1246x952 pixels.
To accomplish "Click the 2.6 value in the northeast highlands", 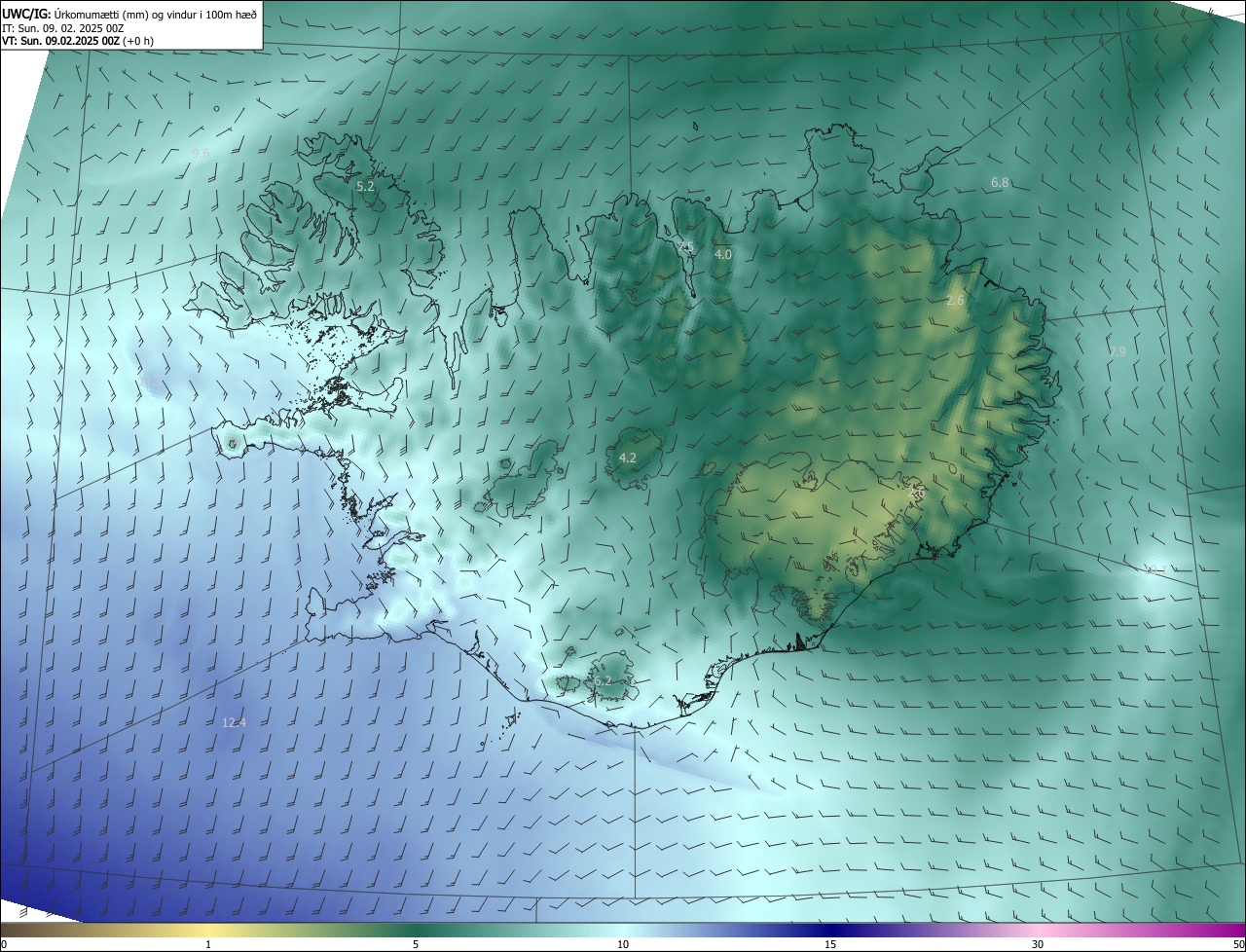I will 955,301.
